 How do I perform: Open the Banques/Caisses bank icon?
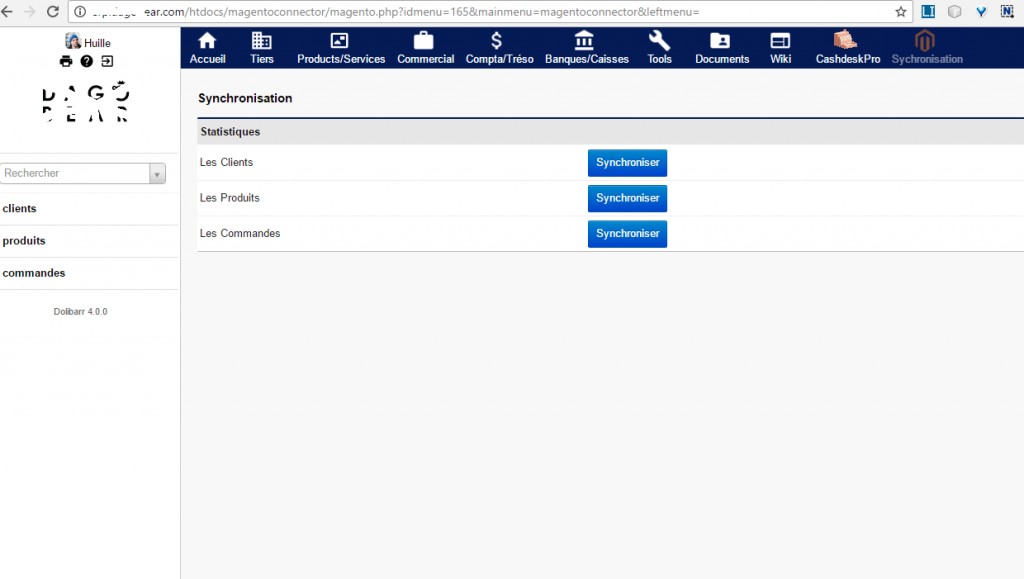point(584,41)
